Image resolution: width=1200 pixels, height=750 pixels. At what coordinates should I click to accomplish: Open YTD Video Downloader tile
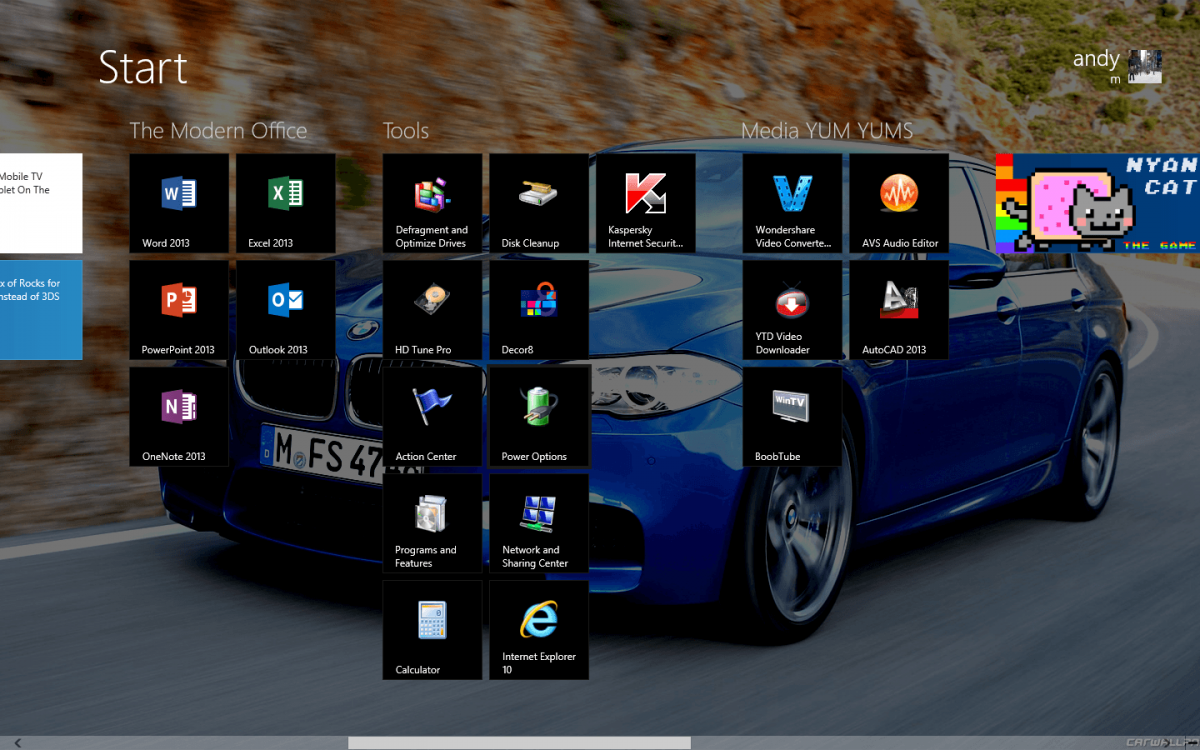coord(792,310)
